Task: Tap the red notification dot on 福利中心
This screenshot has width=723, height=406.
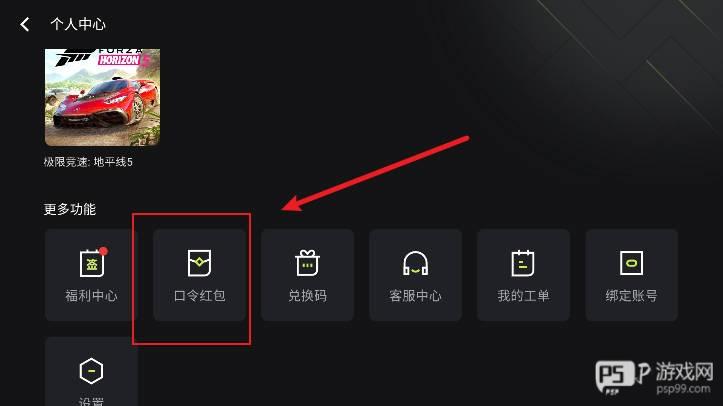Action: (x=103, y=251)
